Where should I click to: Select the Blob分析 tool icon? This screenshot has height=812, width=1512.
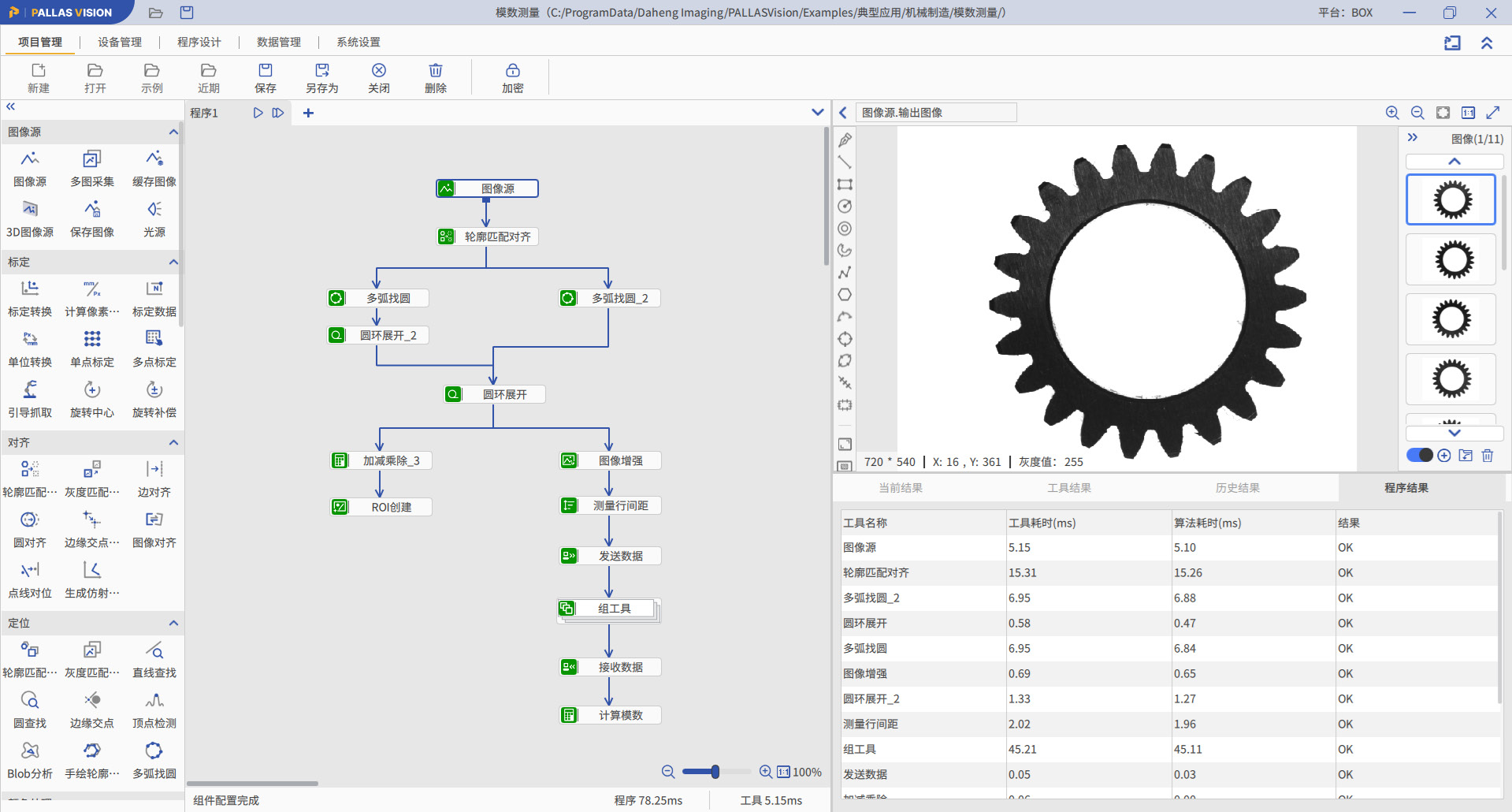tap(30, 751)
